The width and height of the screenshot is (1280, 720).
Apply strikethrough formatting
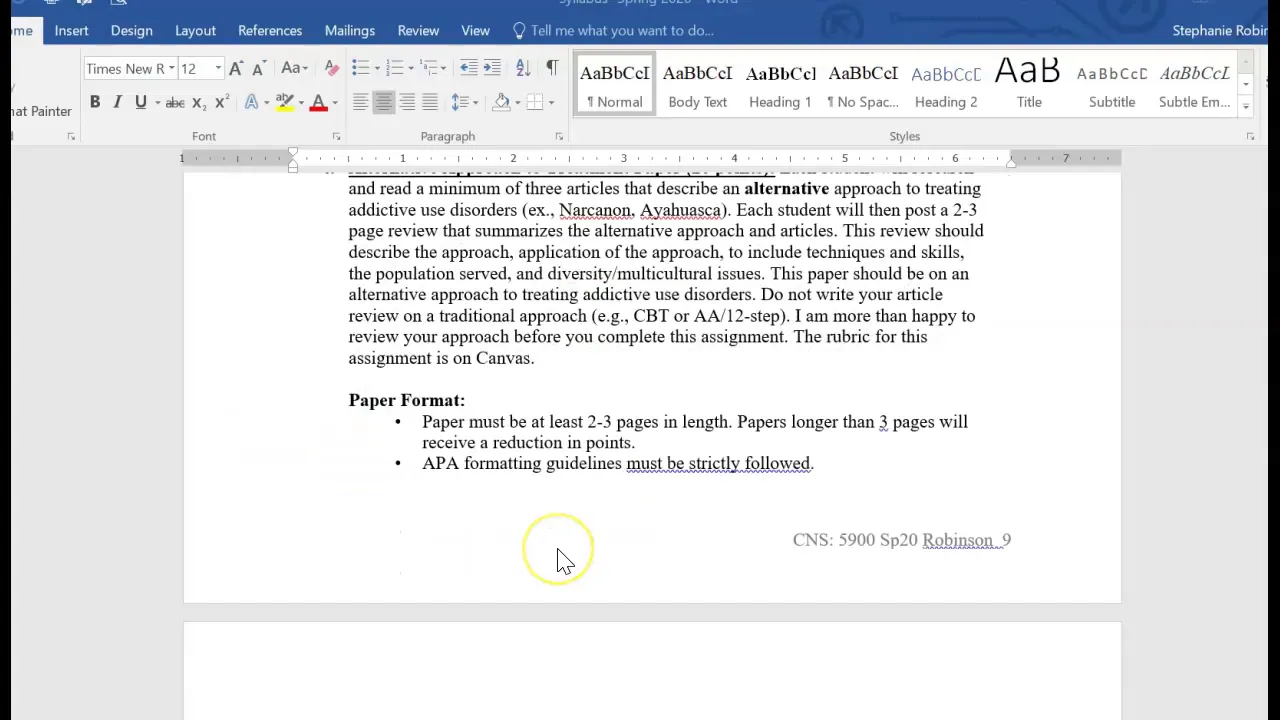pyautogui.click(x=174, y=102)
